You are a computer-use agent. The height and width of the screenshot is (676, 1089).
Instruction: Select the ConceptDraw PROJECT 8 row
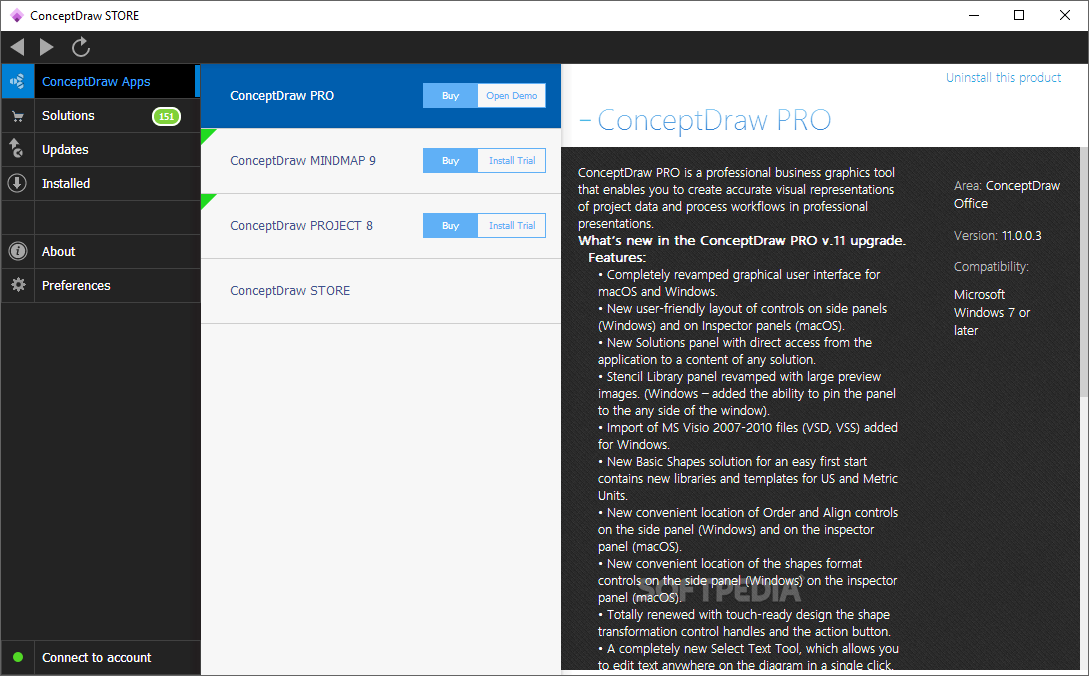tap(381, 226)
